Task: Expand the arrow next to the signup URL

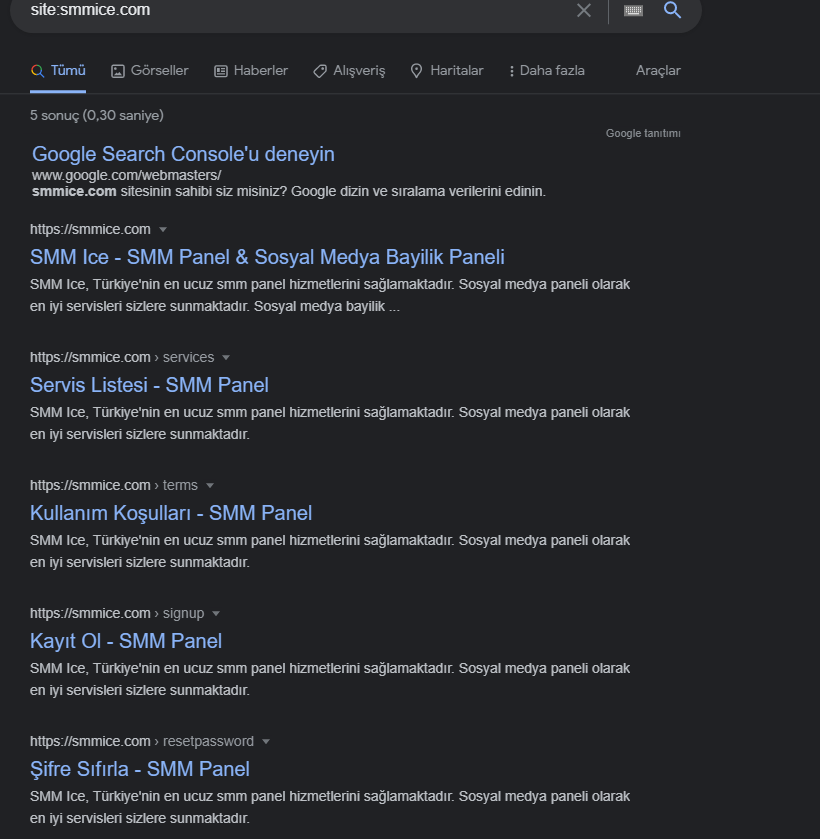Action: (216, 613)
